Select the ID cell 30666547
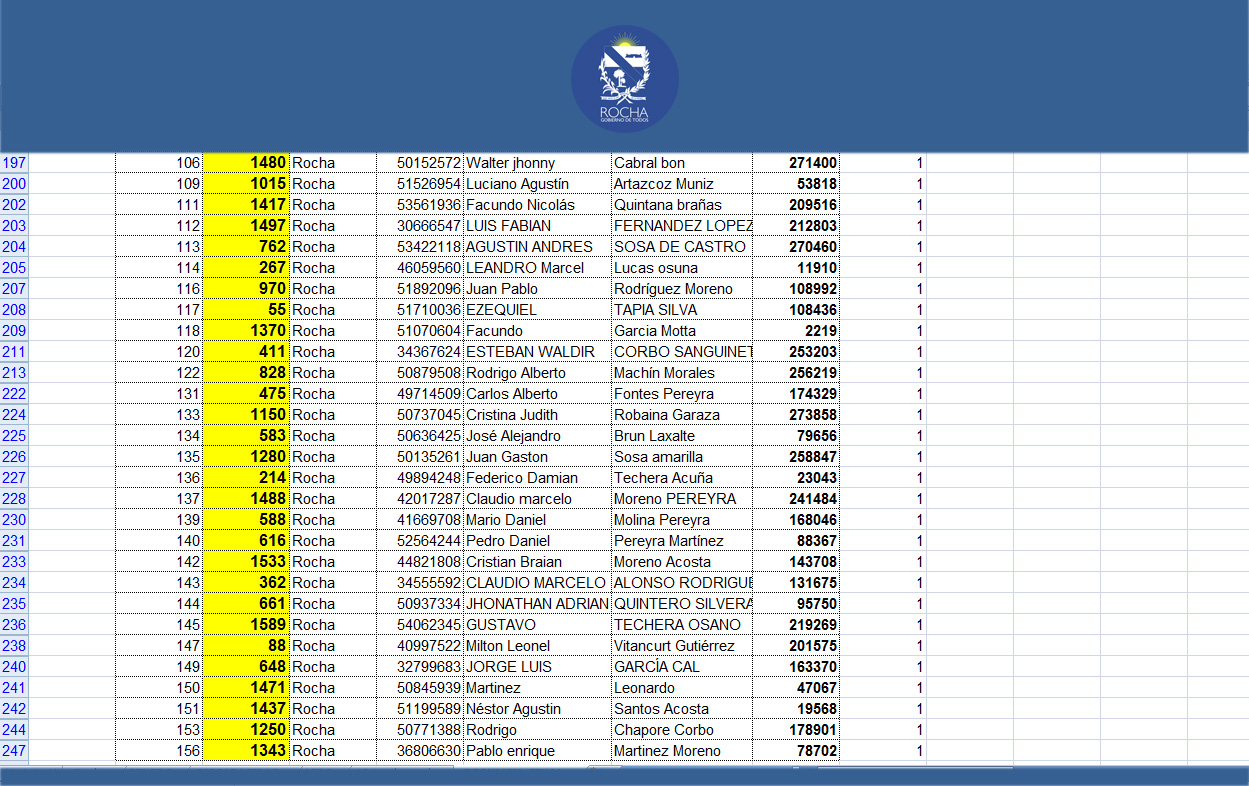Screen dimensions: 1249x786 tap(420, 226)
